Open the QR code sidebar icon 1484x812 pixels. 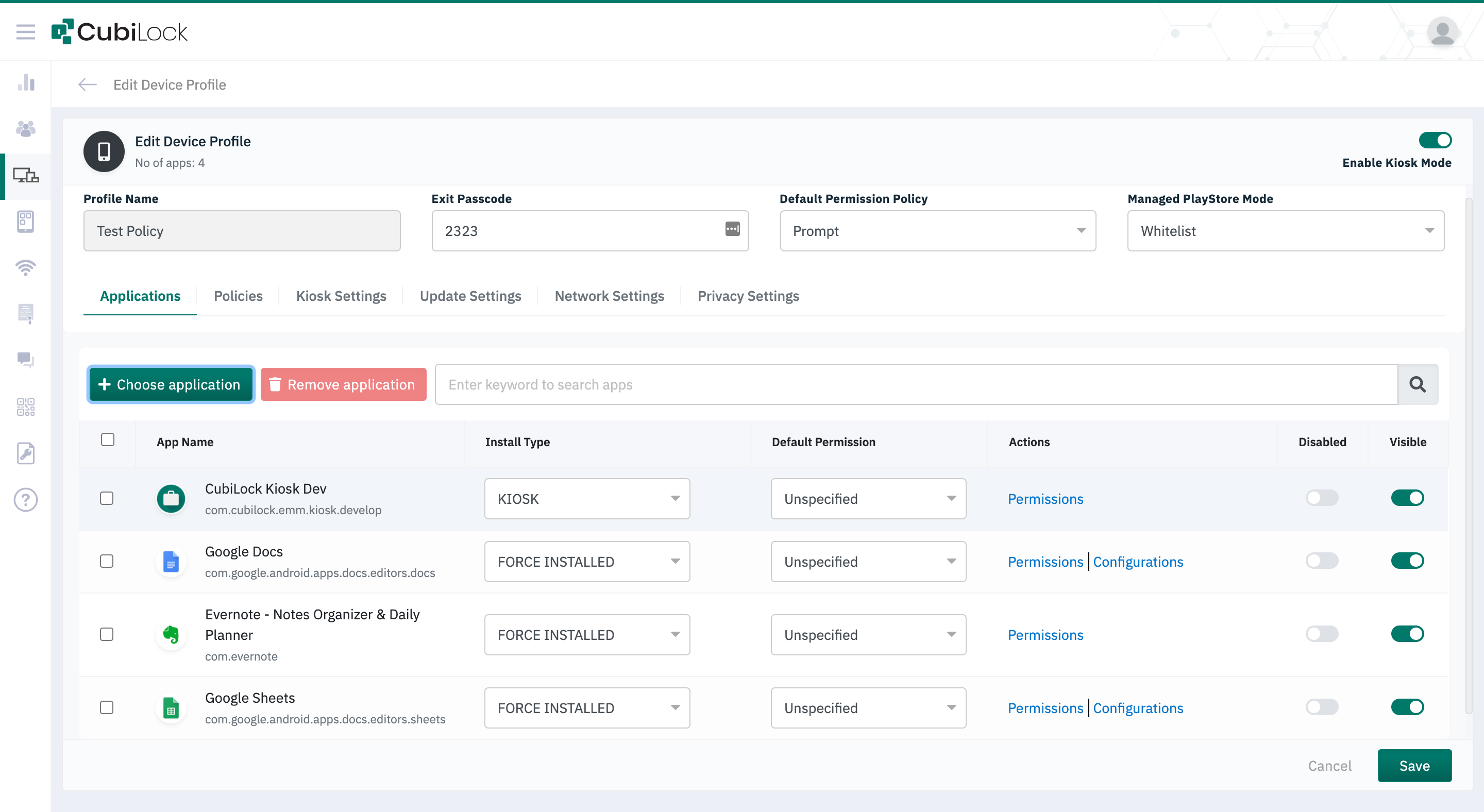pyautogui.click(x=26, y=407)
